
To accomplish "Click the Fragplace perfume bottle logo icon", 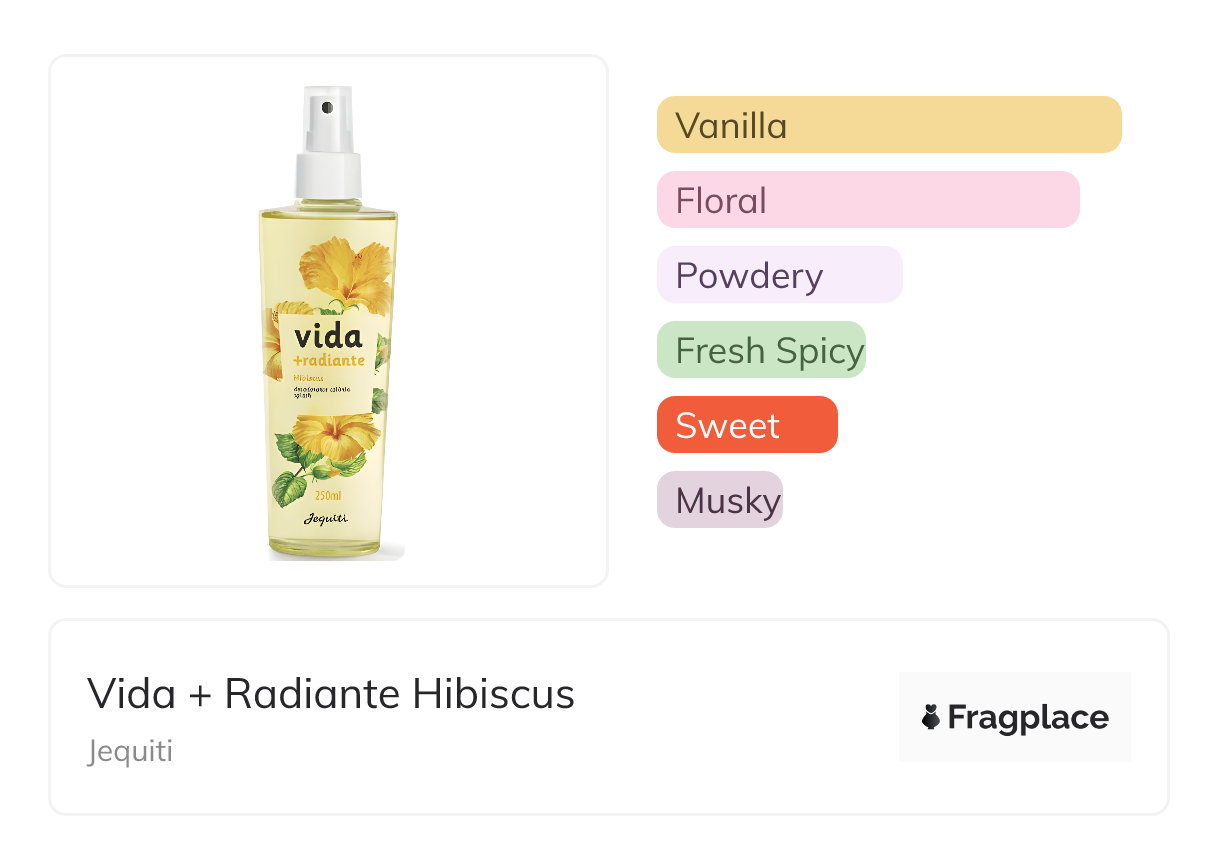I will [x=931, y=717].
